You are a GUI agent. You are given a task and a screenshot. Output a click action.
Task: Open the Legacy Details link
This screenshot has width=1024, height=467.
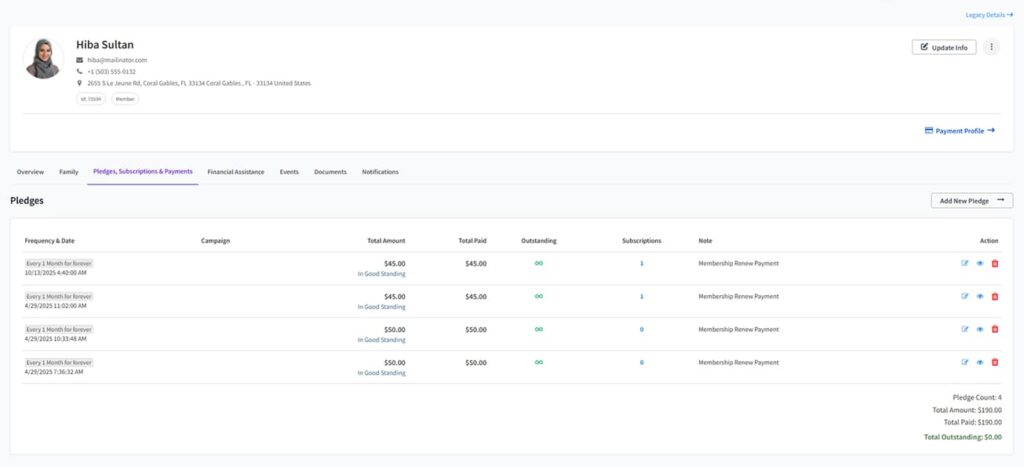989,14
